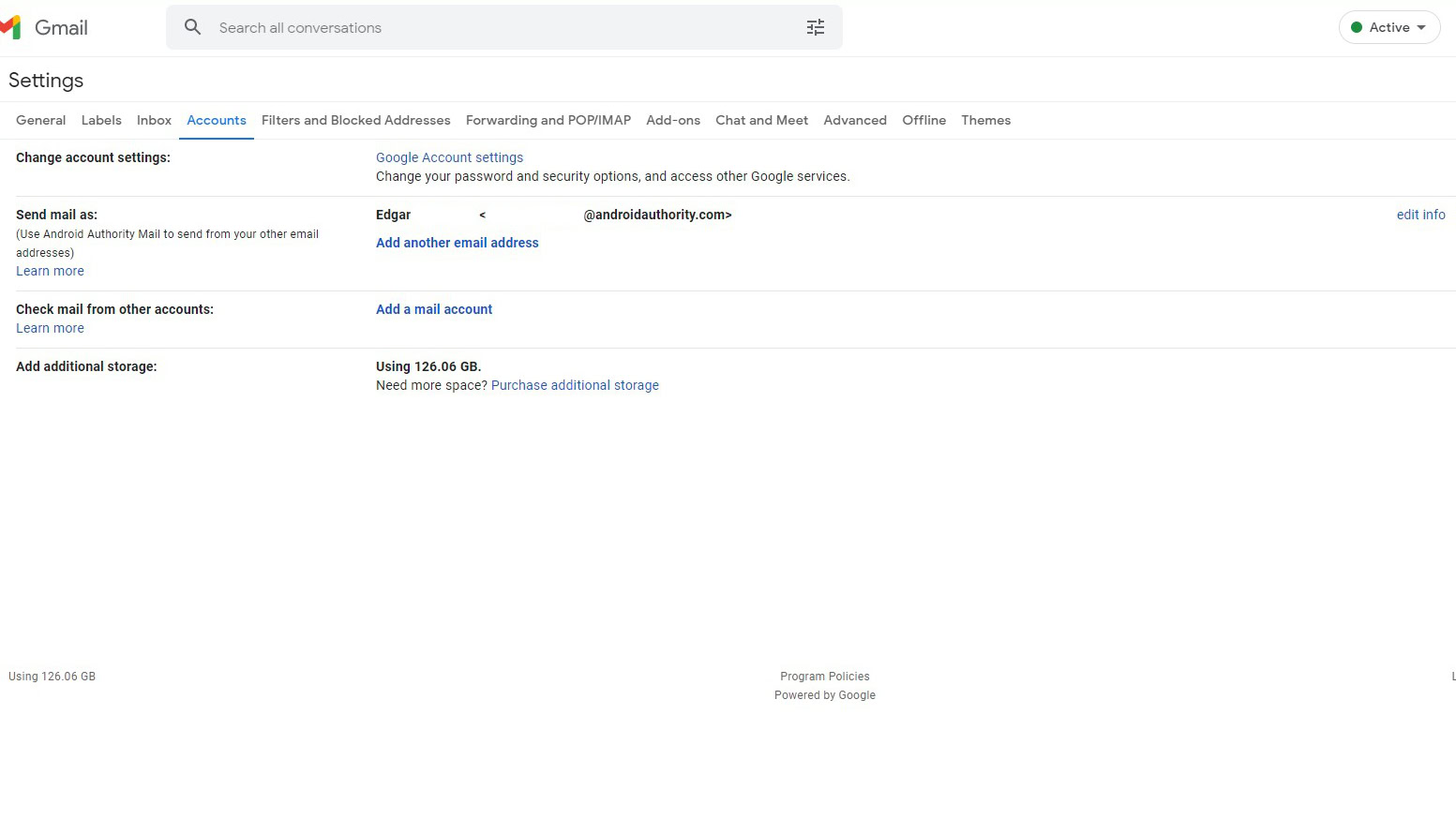Click the 'Add additional storage:' label
This screenshot has height=819, width=1456.
click(x=86, y=366)
